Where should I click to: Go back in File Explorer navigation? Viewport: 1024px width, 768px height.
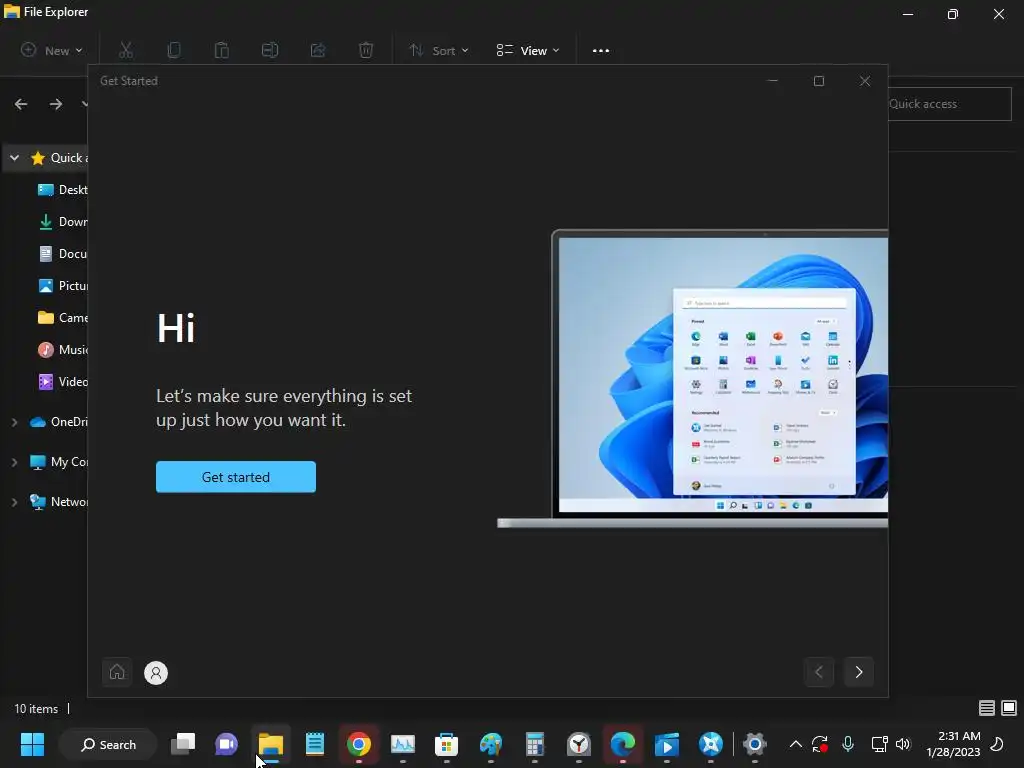pos(21,104)
